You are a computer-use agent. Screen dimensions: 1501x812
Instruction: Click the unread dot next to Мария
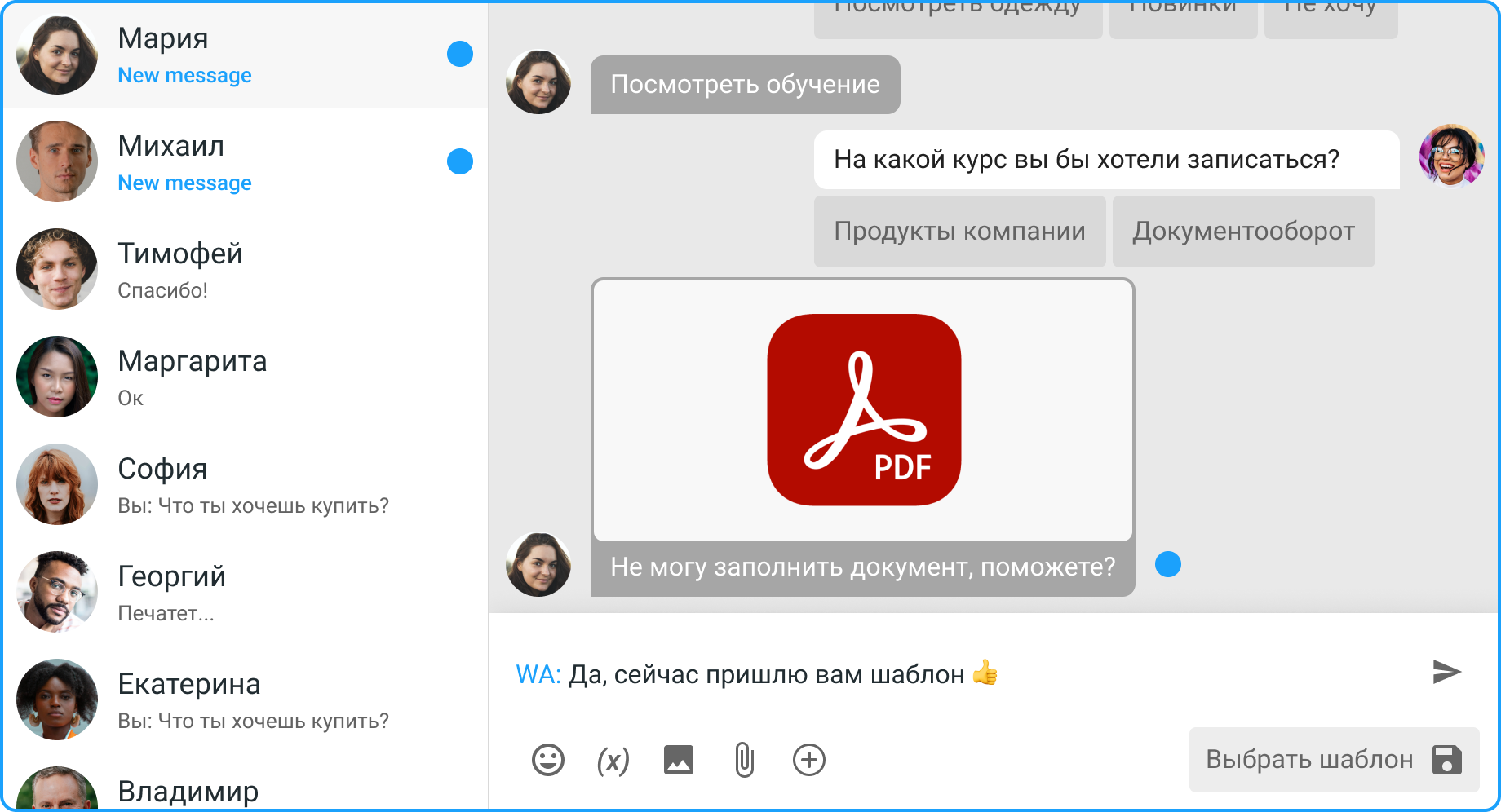point(460,54)
